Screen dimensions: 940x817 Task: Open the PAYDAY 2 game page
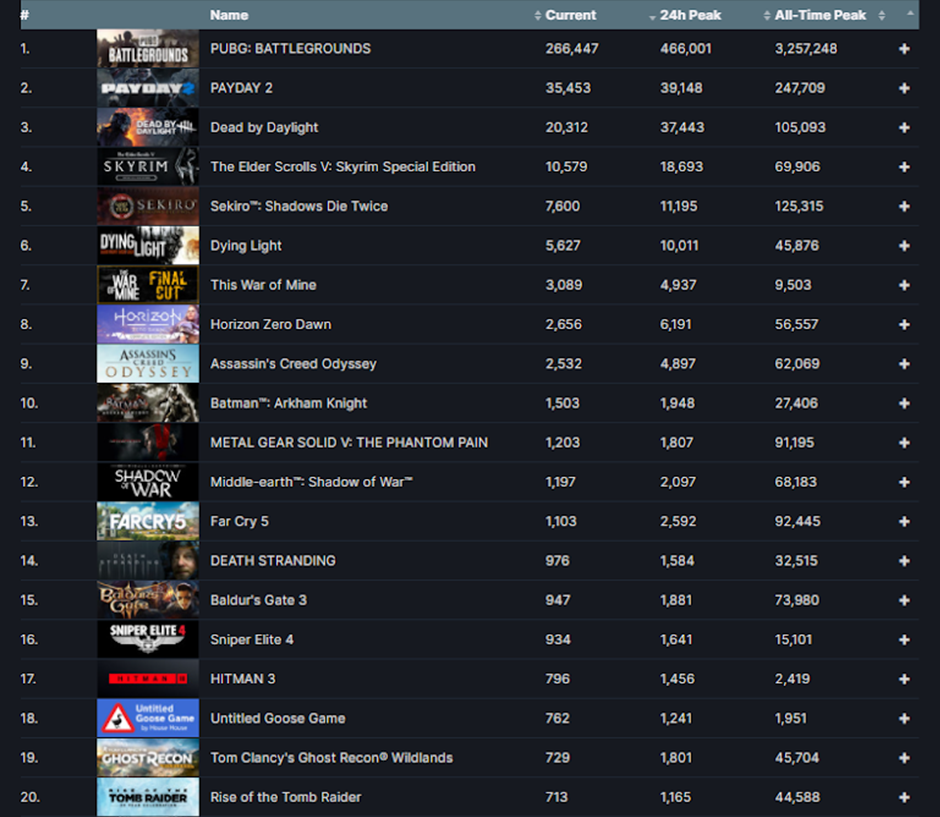241,88
